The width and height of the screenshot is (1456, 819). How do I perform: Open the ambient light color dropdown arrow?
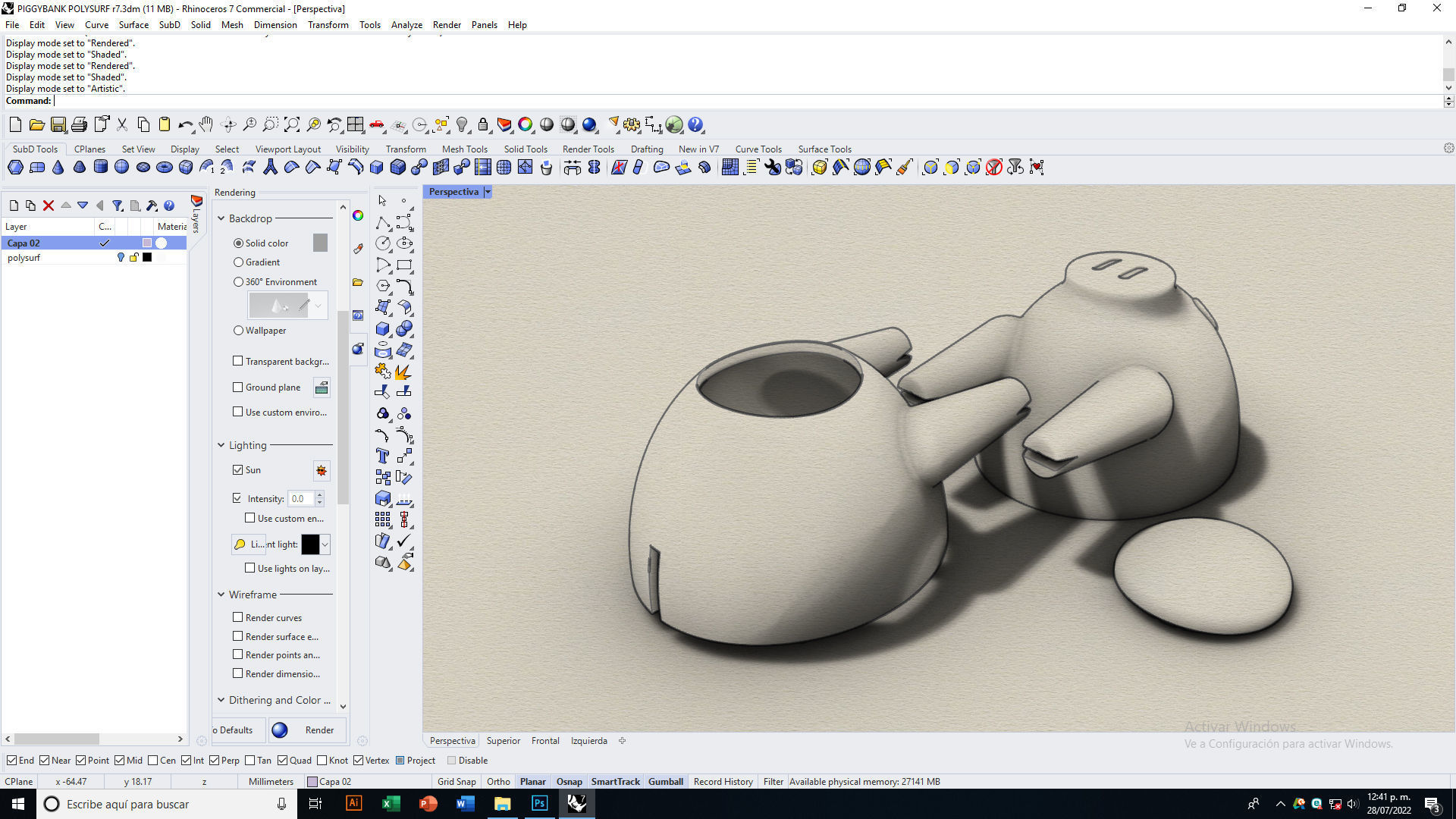click(325, 544)
